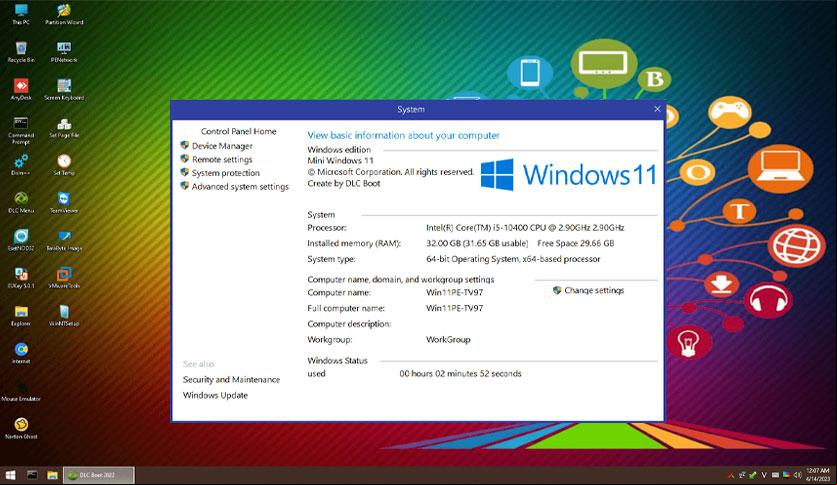Open Command Prompt desktop shortcut
Image resolution: width=837 pixels, height=485 pixels.
[21, 130]
